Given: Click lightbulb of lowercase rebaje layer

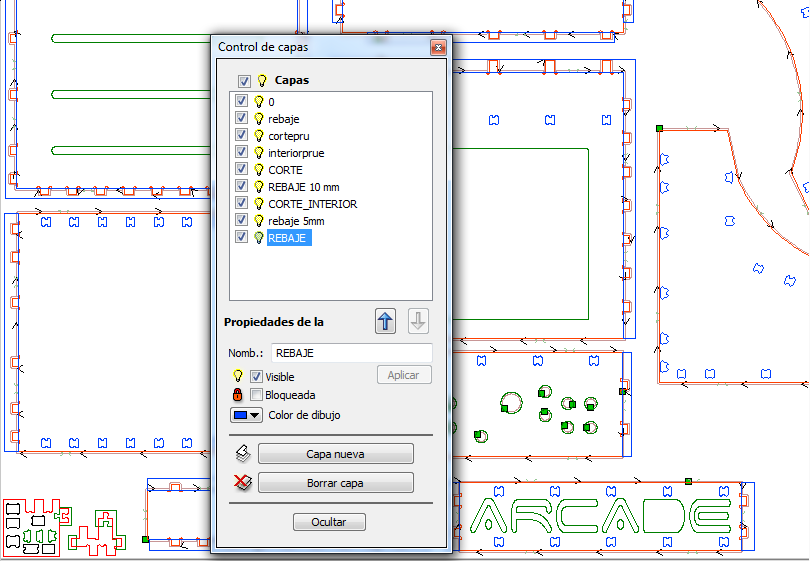Looking at the screenshot, I should (259, 118).
